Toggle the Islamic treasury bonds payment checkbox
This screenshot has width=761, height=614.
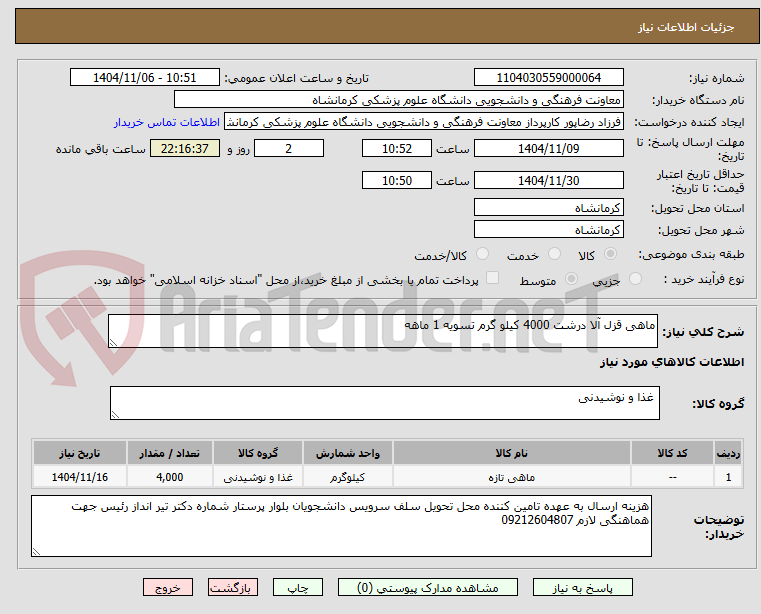(493, 278)
